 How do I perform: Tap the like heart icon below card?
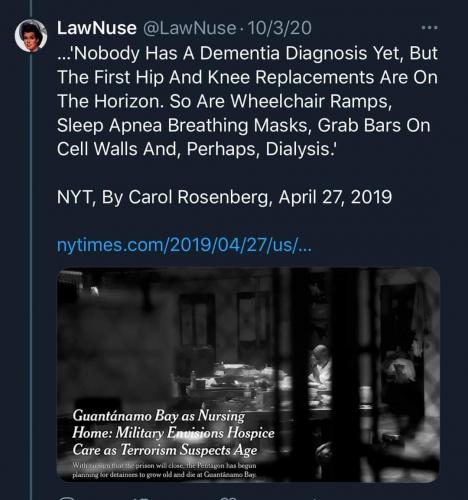tap(230, 498)
